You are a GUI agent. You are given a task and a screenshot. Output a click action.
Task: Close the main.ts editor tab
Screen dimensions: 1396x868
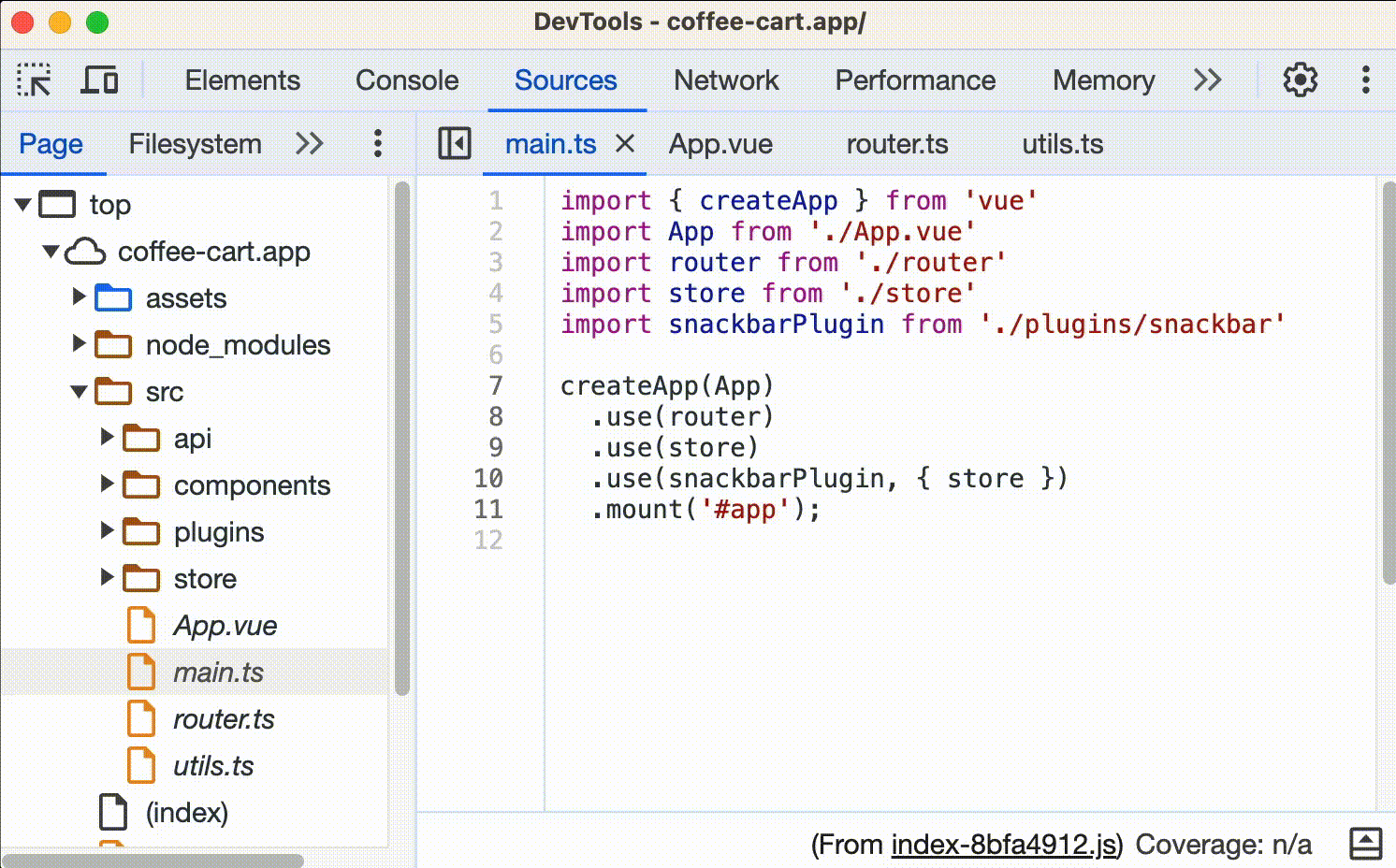[x=625, y=144]
